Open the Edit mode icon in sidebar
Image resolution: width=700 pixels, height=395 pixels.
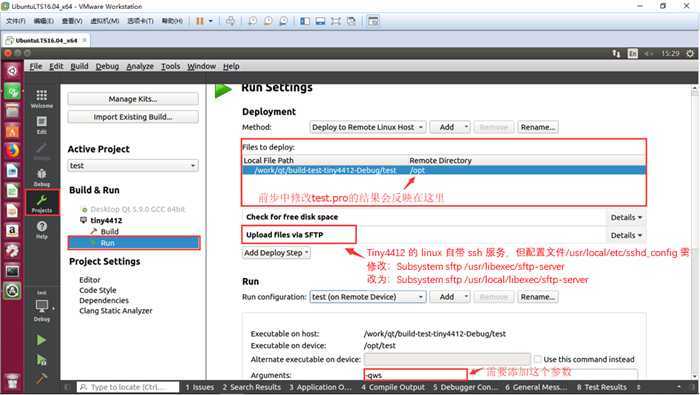click(x=42, y=125)
